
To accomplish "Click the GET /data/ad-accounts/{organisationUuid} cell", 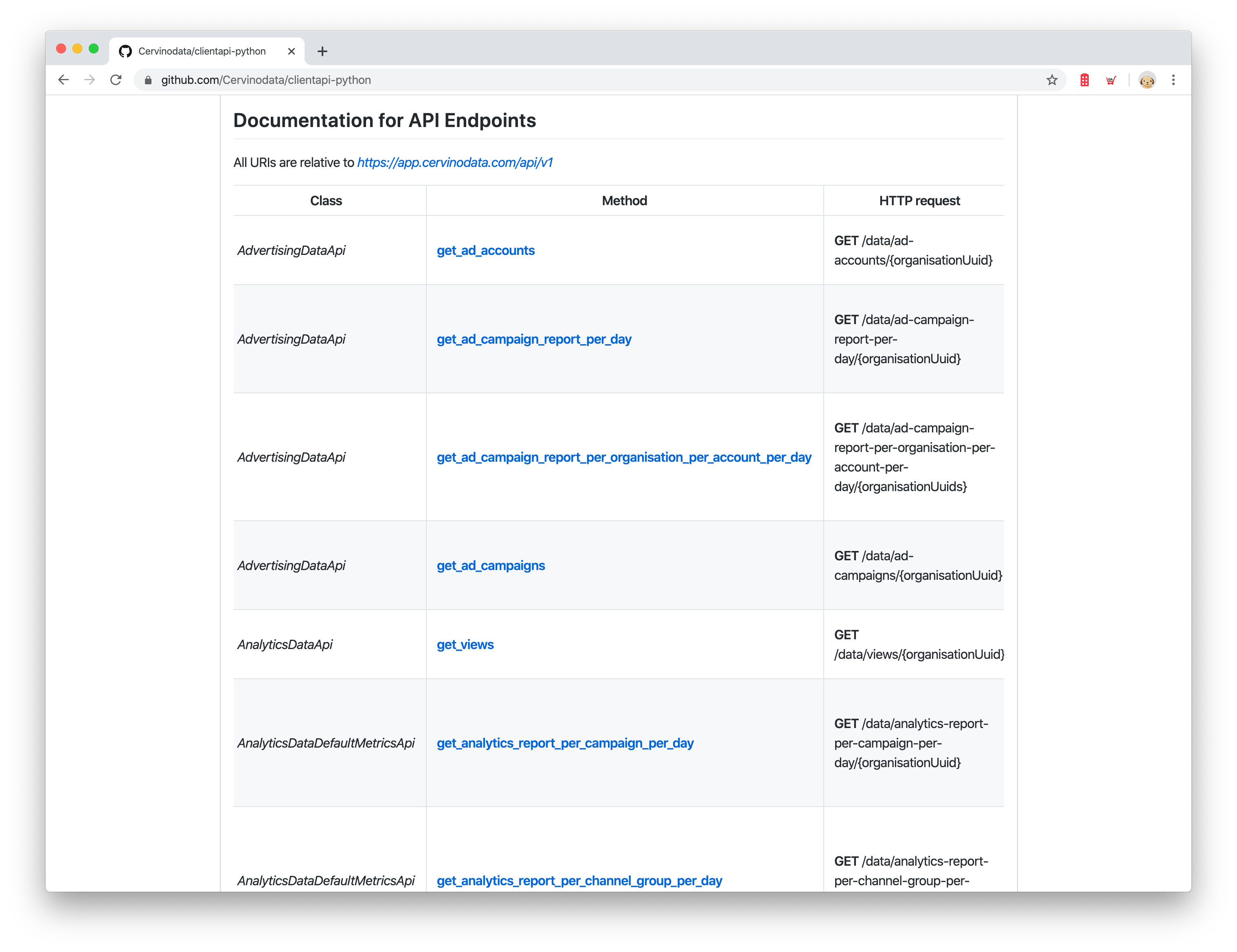I will tap(913, 250).
